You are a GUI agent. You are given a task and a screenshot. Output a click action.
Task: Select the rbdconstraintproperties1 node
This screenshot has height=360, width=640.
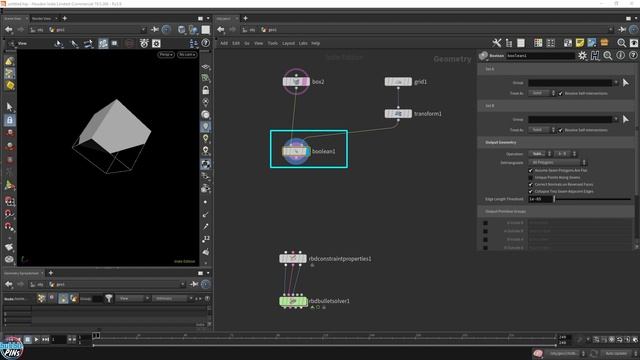pyautogui.click(x=293, y=258)
